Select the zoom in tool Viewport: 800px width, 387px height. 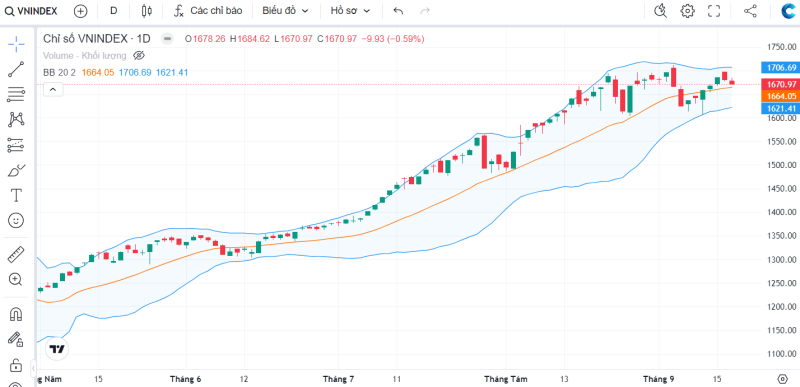16,279
